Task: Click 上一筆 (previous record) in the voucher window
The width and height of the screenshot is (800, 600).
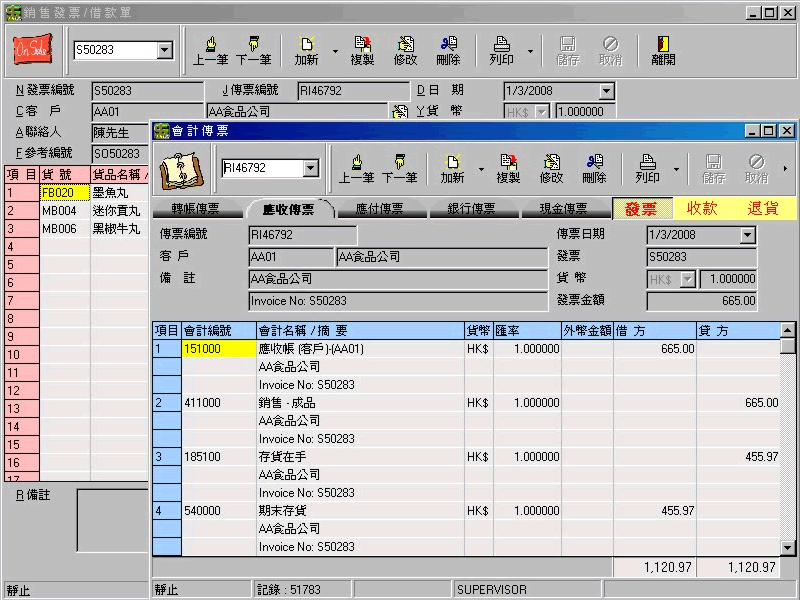Action: tap(356, 168)
